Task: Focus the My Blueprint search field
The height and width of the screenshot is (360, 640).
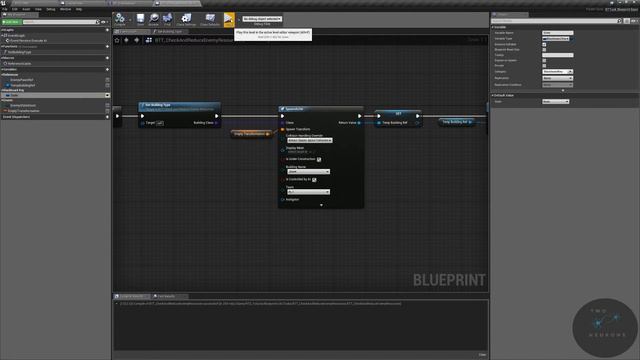Action: point(59,22)
